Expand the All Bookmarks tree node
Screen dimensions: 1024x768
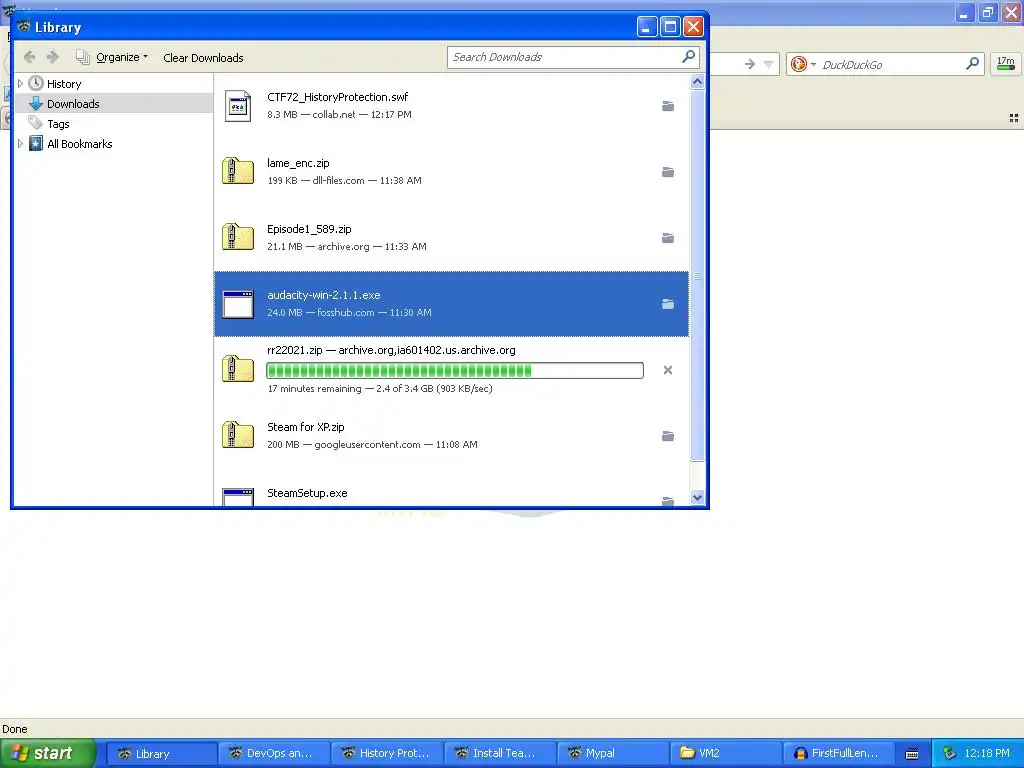click(20, 144)
